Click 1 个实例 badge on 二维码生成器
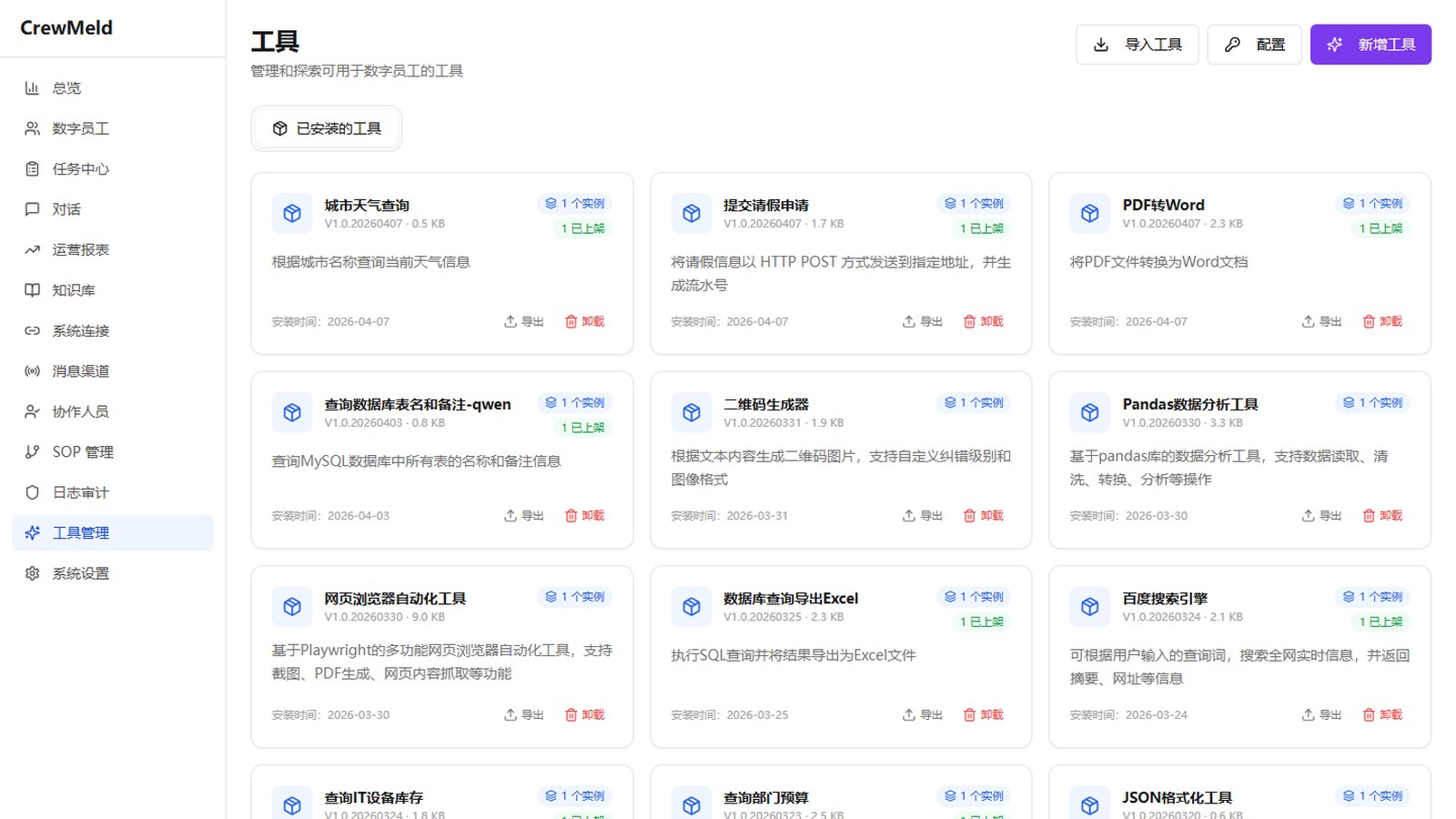 tap(974, 403)
